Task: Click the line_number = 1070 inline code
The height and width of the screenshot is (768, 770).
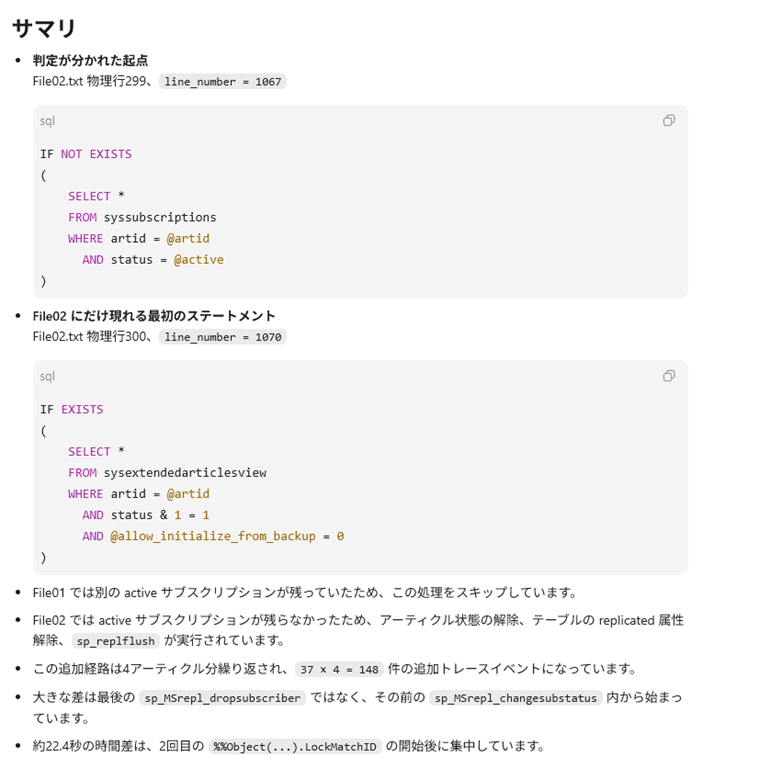Action: pos(222,337)
